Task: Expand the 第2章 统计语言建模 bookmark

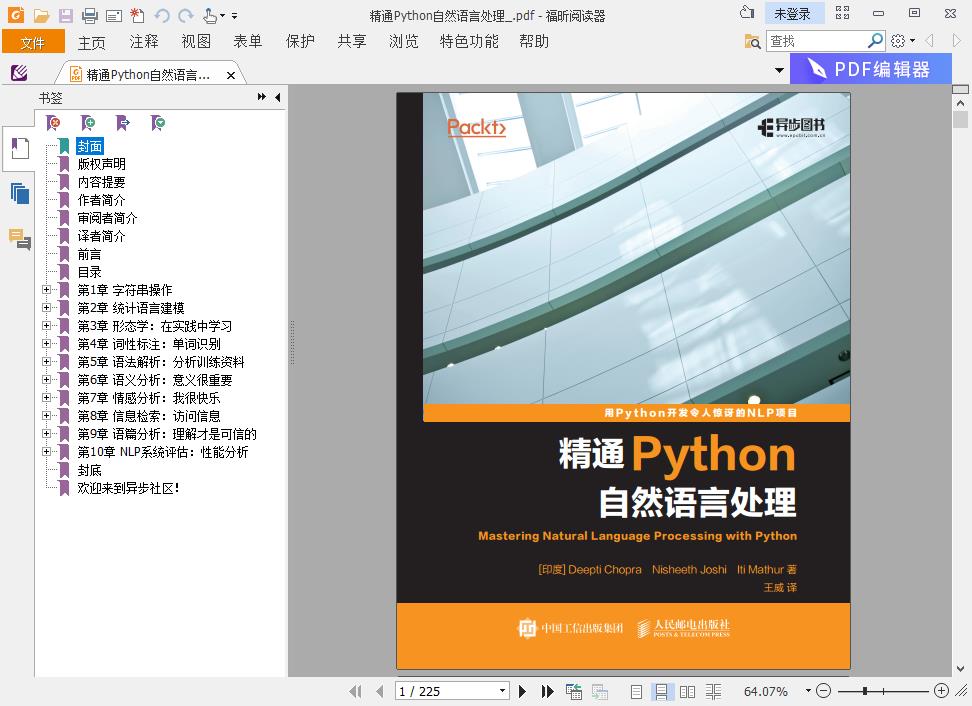Action: tap(46, 307)
